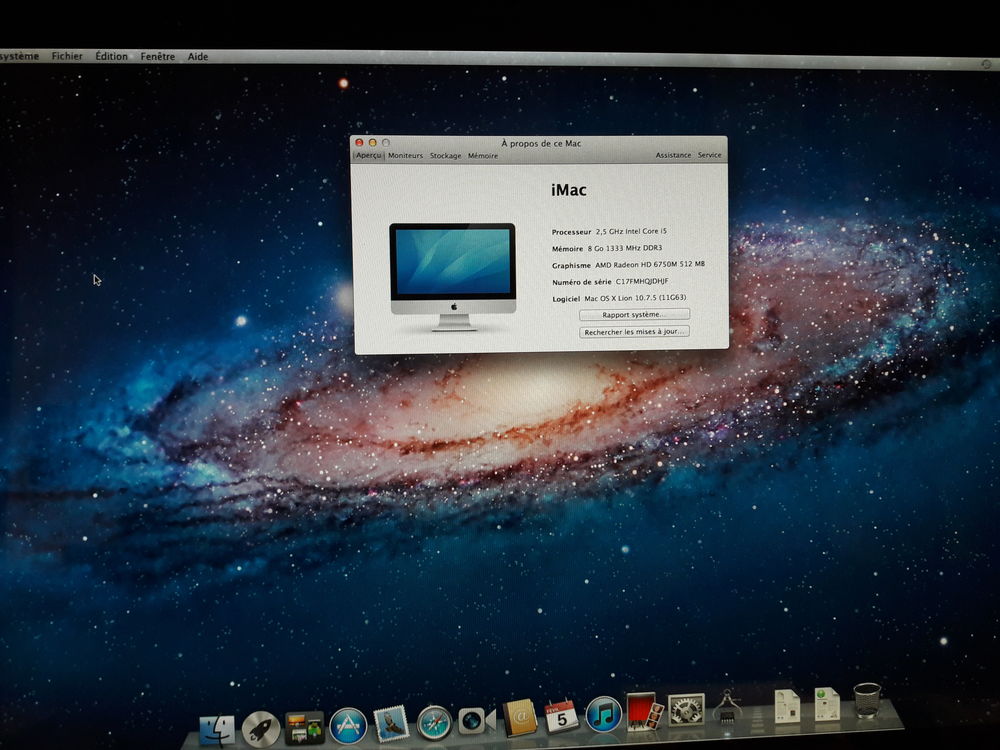
Task: Click the Rapport système button
Action: (634, 314)
